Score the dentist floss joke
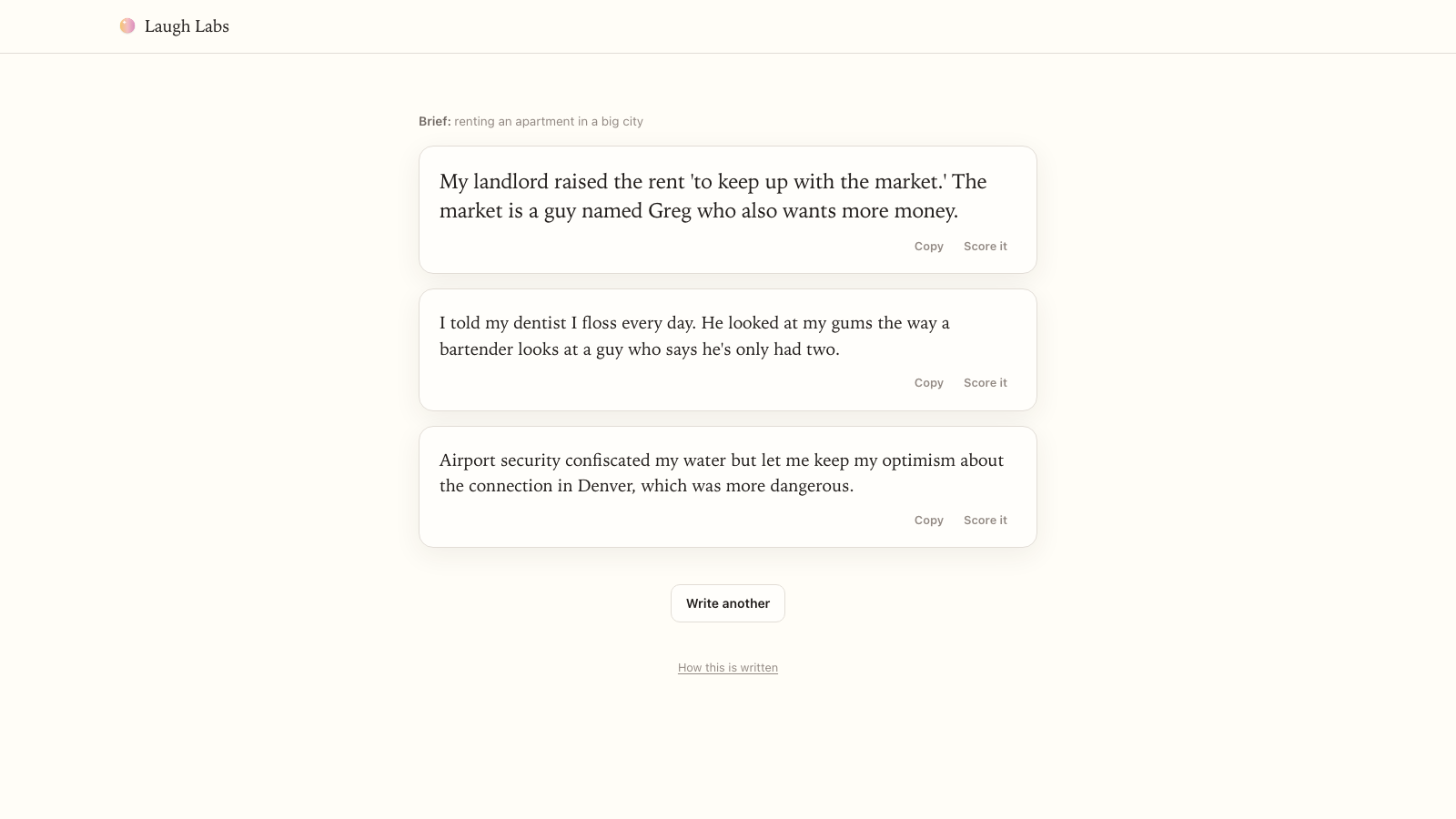This screenshot has height=819, width=1456. tap(986, 383)
